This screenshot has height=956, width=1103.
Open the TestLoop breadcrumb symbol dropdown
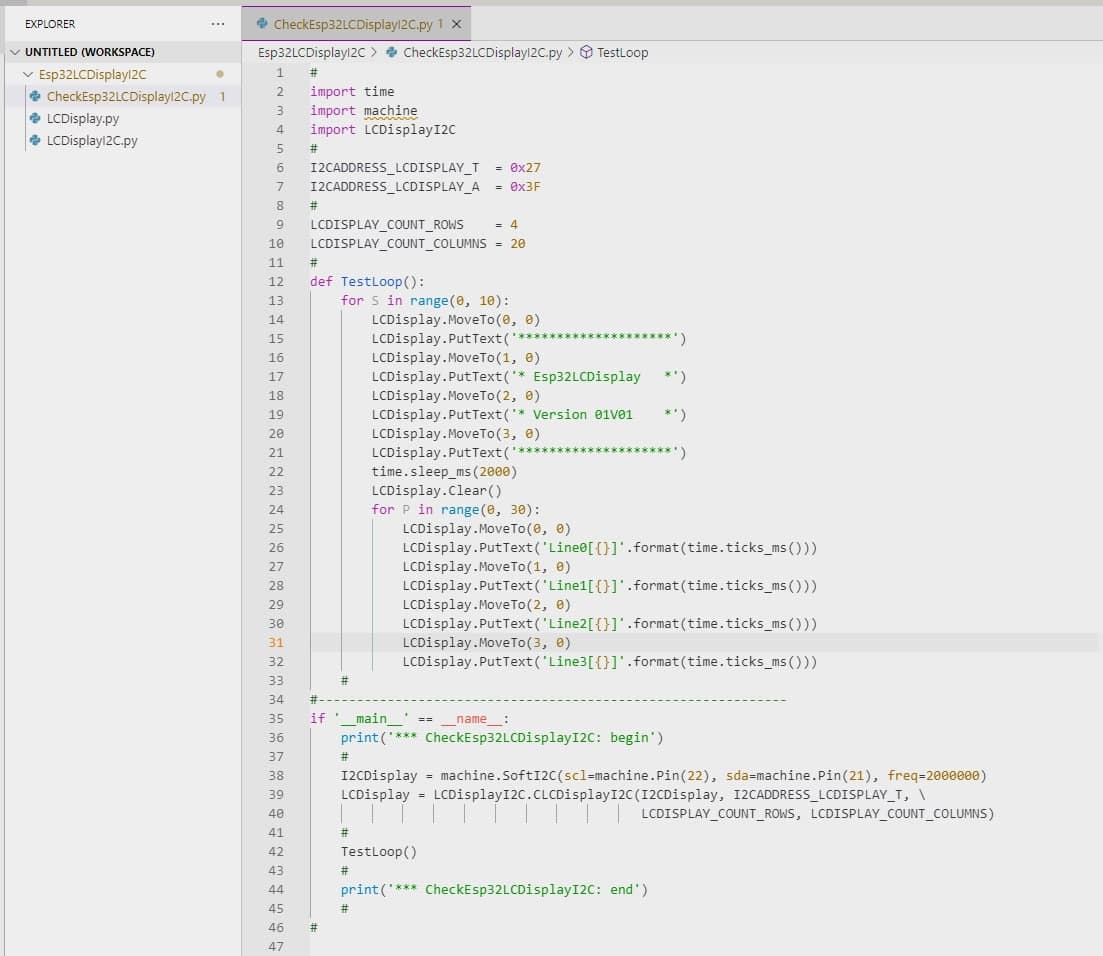tap(622, 53)
